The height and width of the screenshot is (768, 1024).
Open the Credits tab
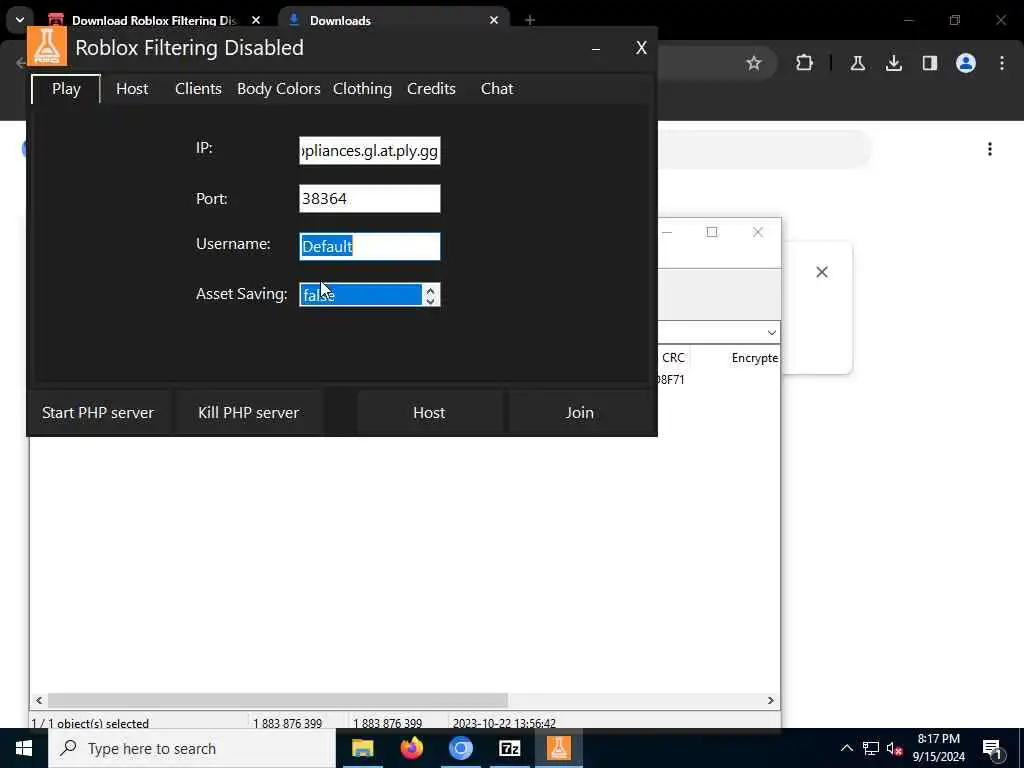click(x=431, y=89)
